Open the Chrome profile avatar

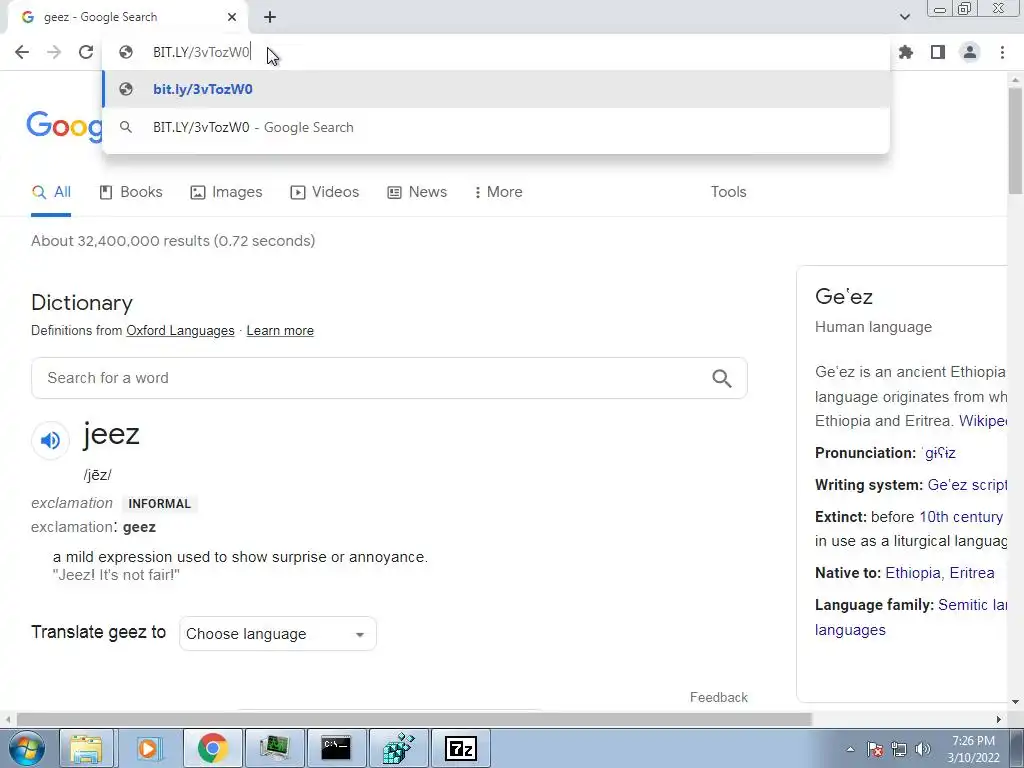[x=970, y=52]
